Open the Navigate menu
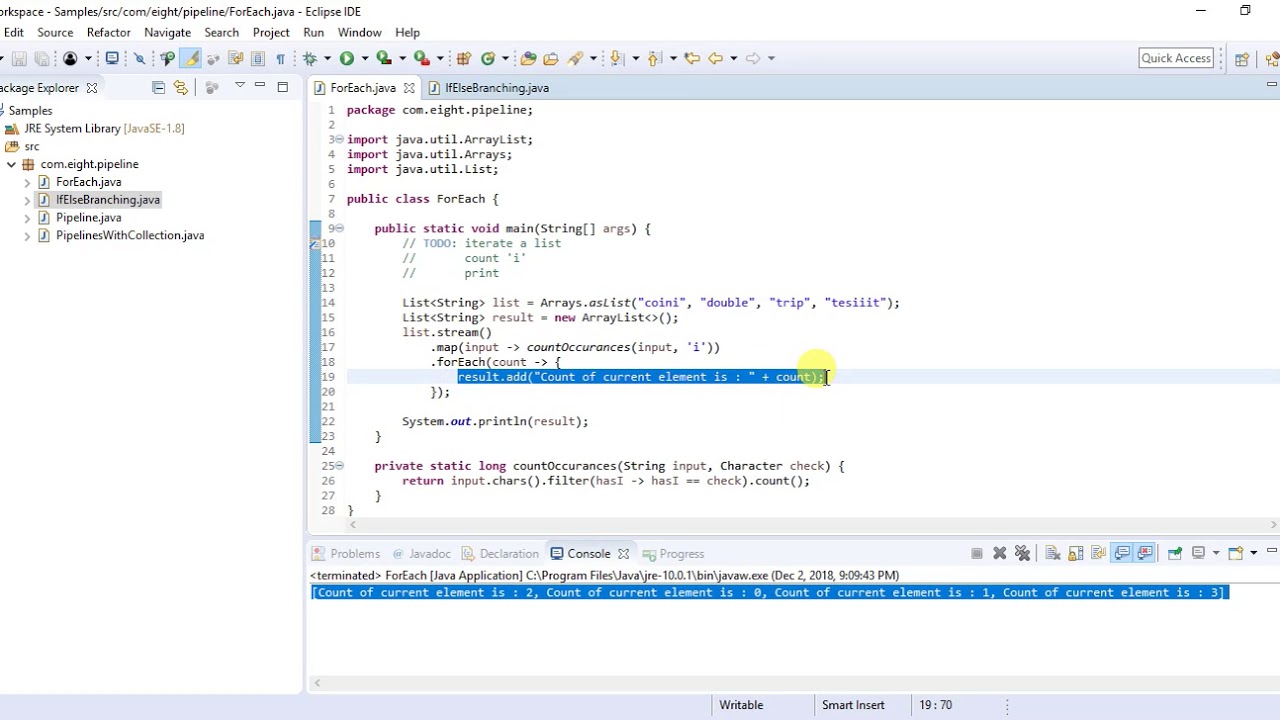Image resolution: width=1280 pixels, height=720 pixels. (x=167, y=32)
